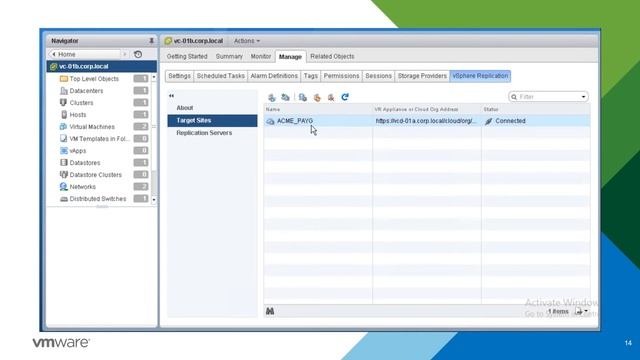640x360 pixels.
Task: Open the Sessions sub-tab
Action: (378, 76)
